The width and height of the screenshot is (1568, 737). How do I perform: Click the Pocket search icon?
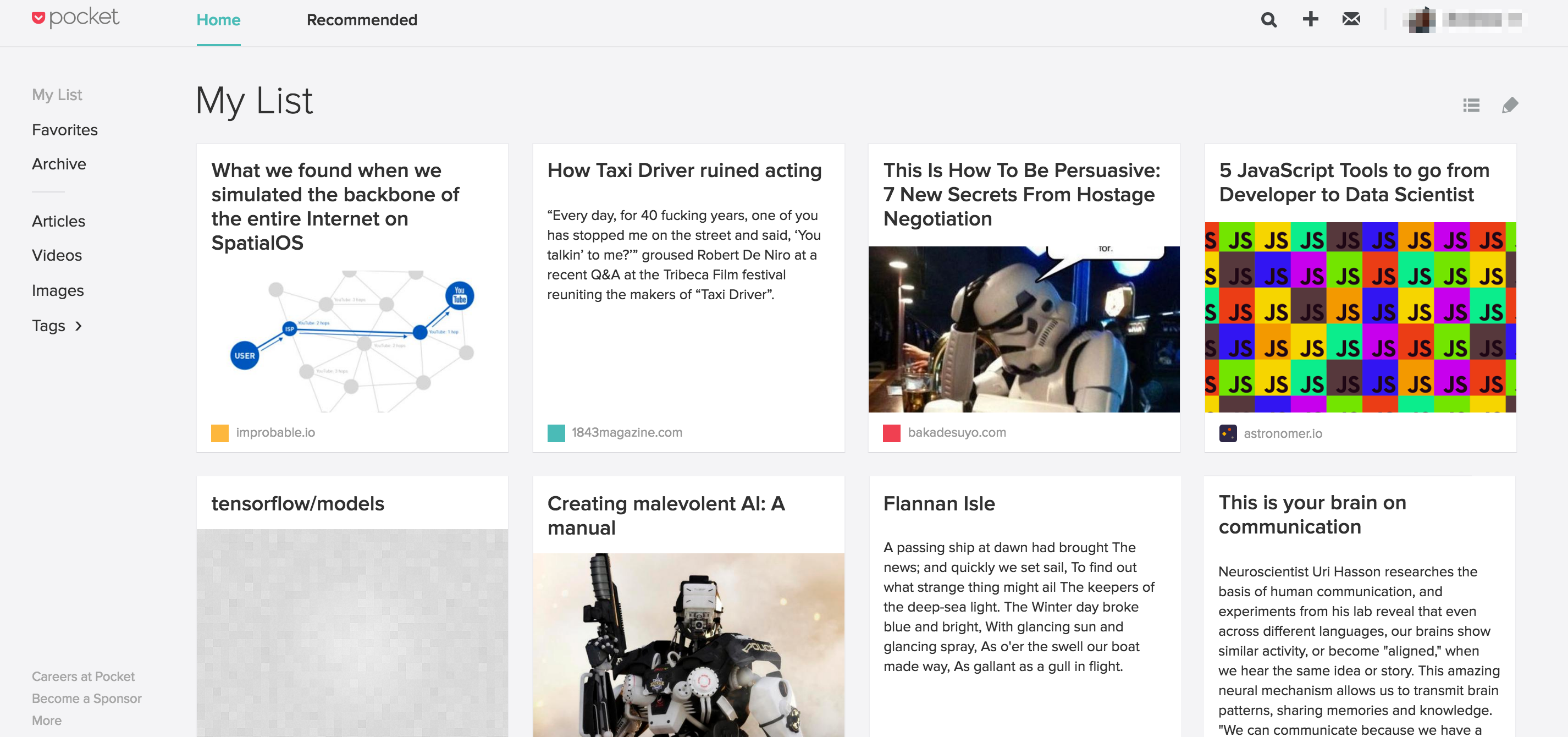point(1270,19)
